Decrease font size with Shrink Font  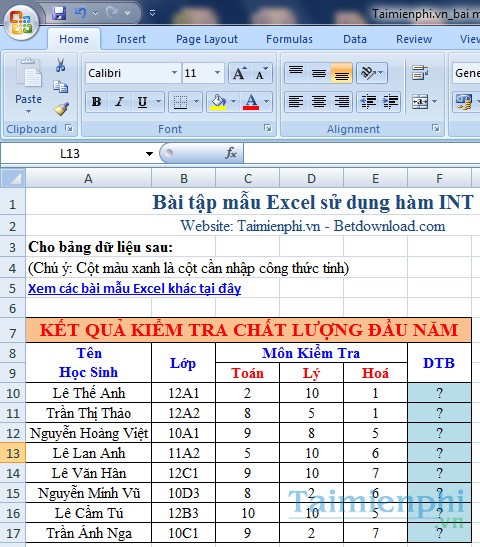click(262, 73)
